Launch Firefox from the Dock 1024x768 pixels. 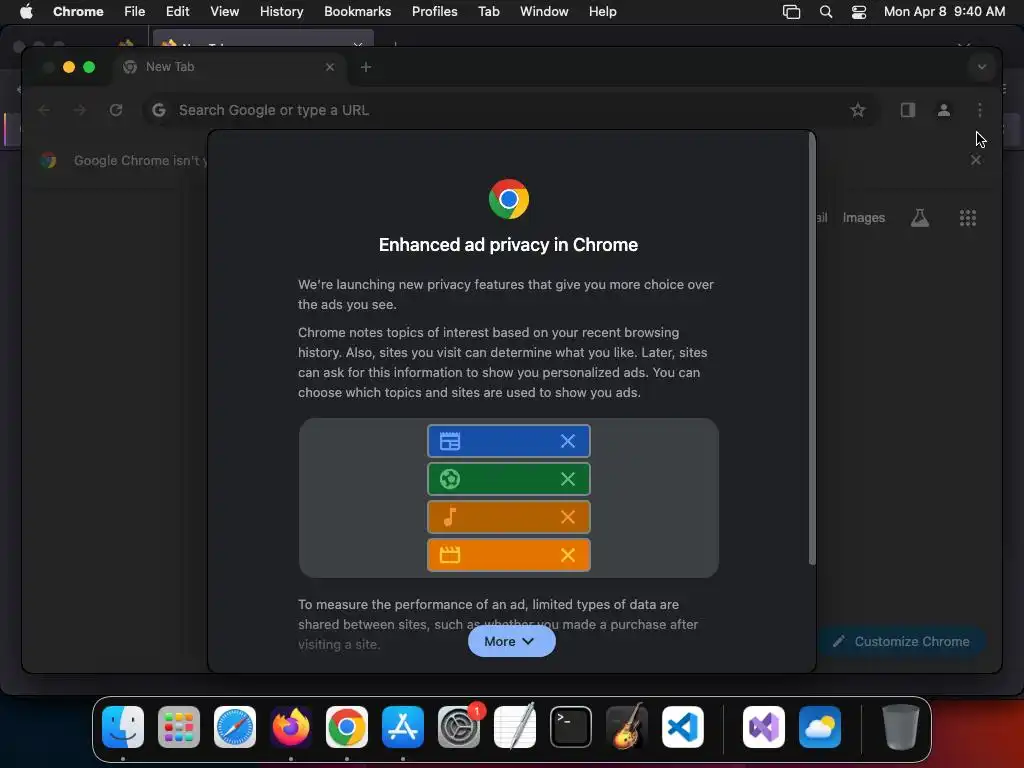[291, 727]
